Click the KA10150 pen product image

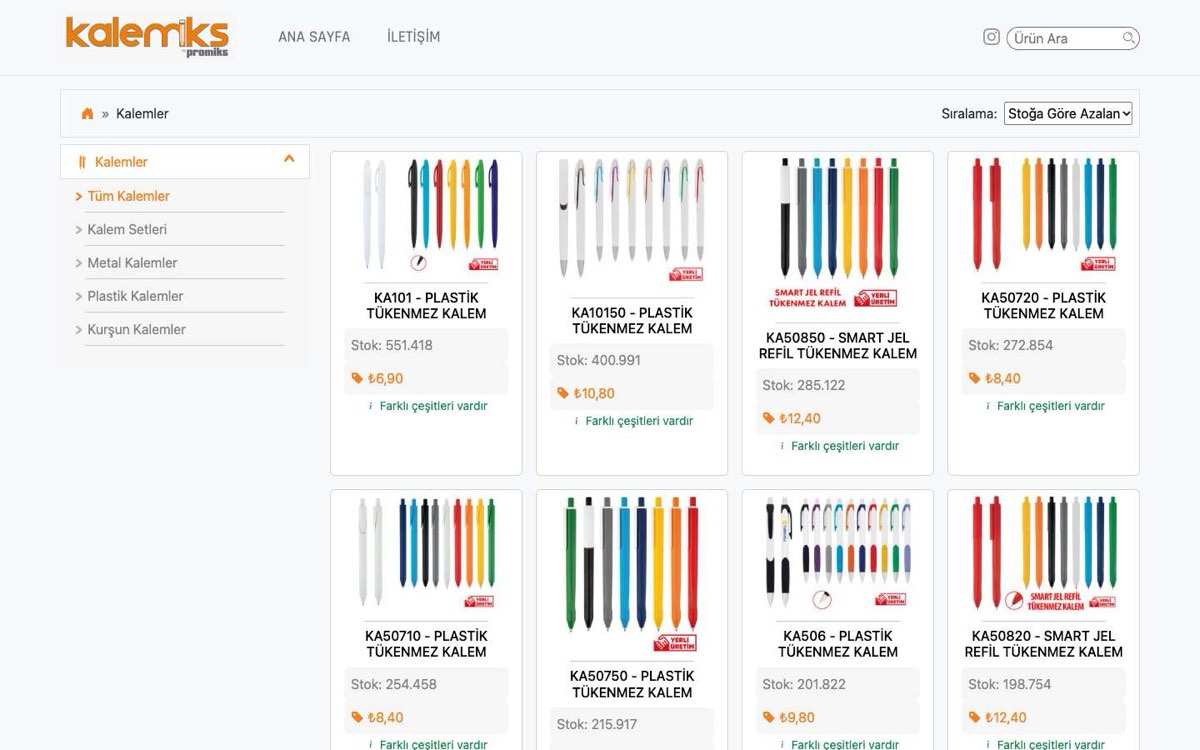[632, 221]
